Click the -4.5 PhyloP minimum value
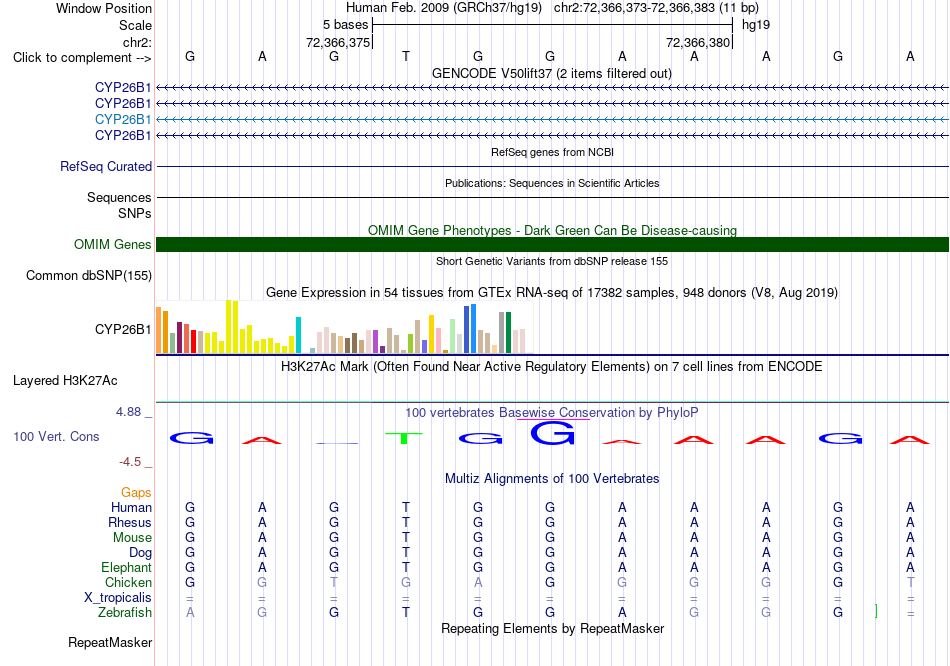 (x=130, y=462)
